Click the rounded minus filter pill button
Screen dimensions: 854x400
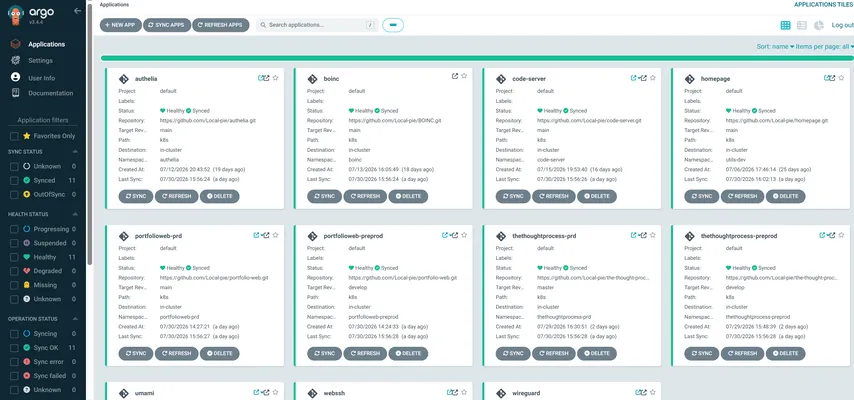tap(393, 25)
